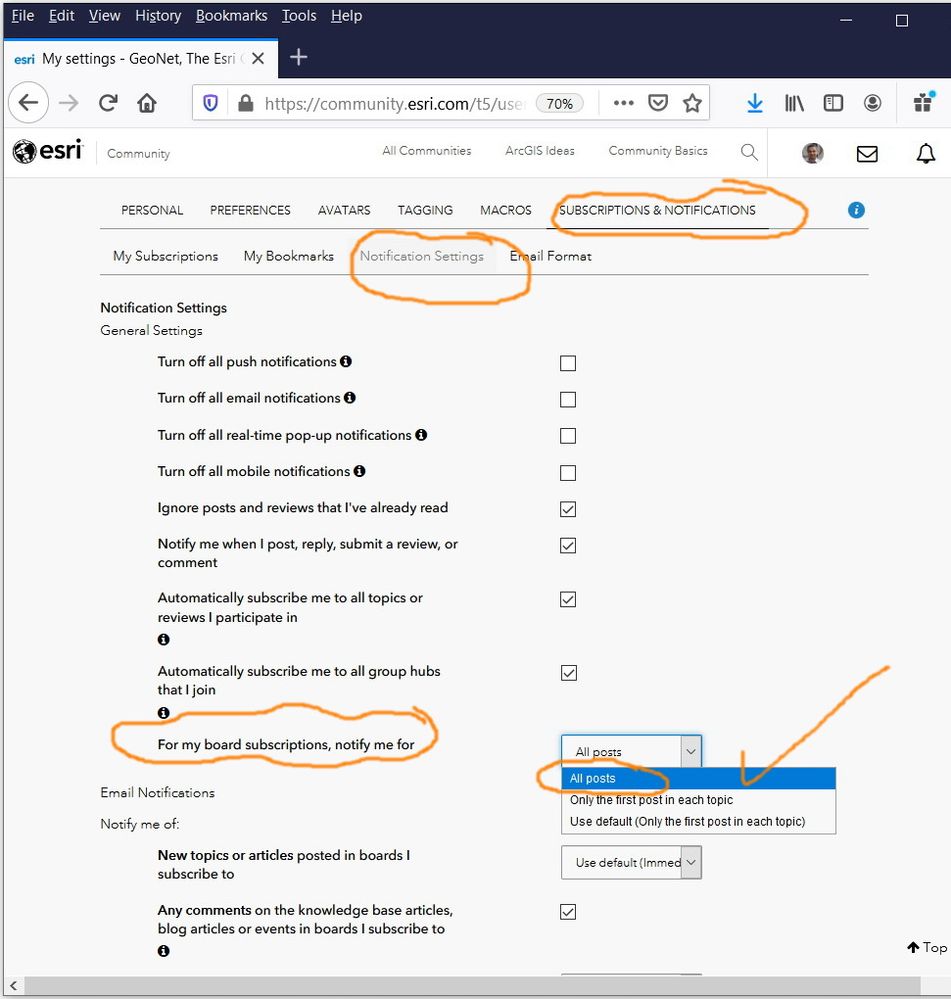Choose Use default (Only the first post)
951x999 pixels.
click(698, 821)
